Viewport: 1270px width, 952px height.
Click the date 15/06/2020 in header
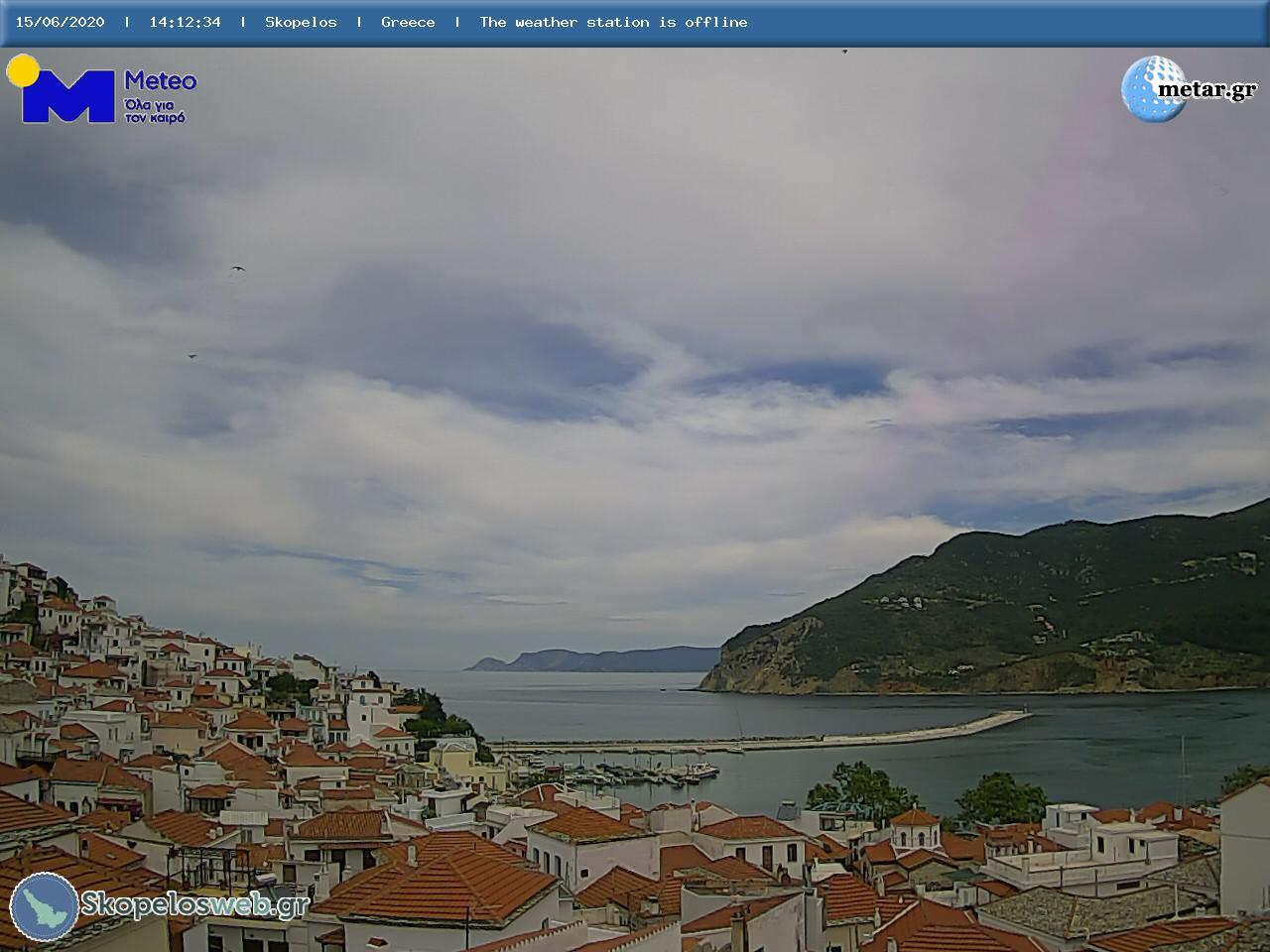click(x=60, y=22)
